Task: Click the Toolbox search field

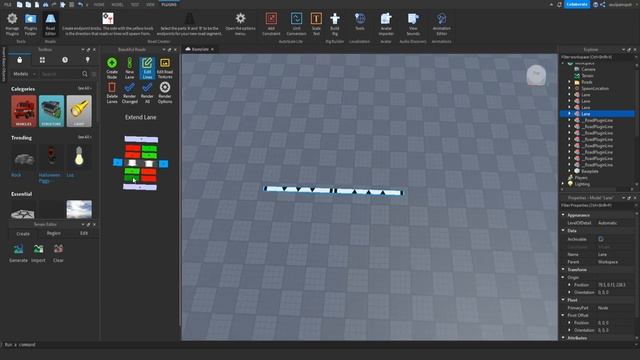Action: (60, 74)
